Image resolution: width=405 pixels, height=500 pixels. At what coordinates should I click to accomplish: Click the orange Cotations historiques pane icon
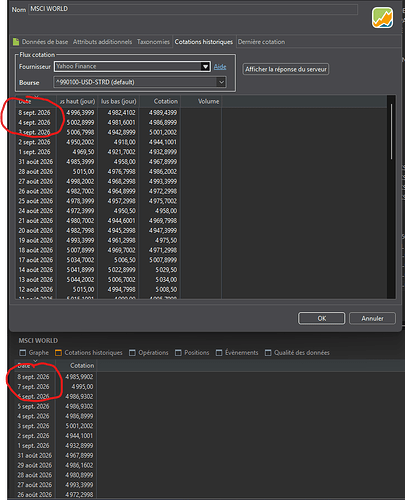click(58, 353)
